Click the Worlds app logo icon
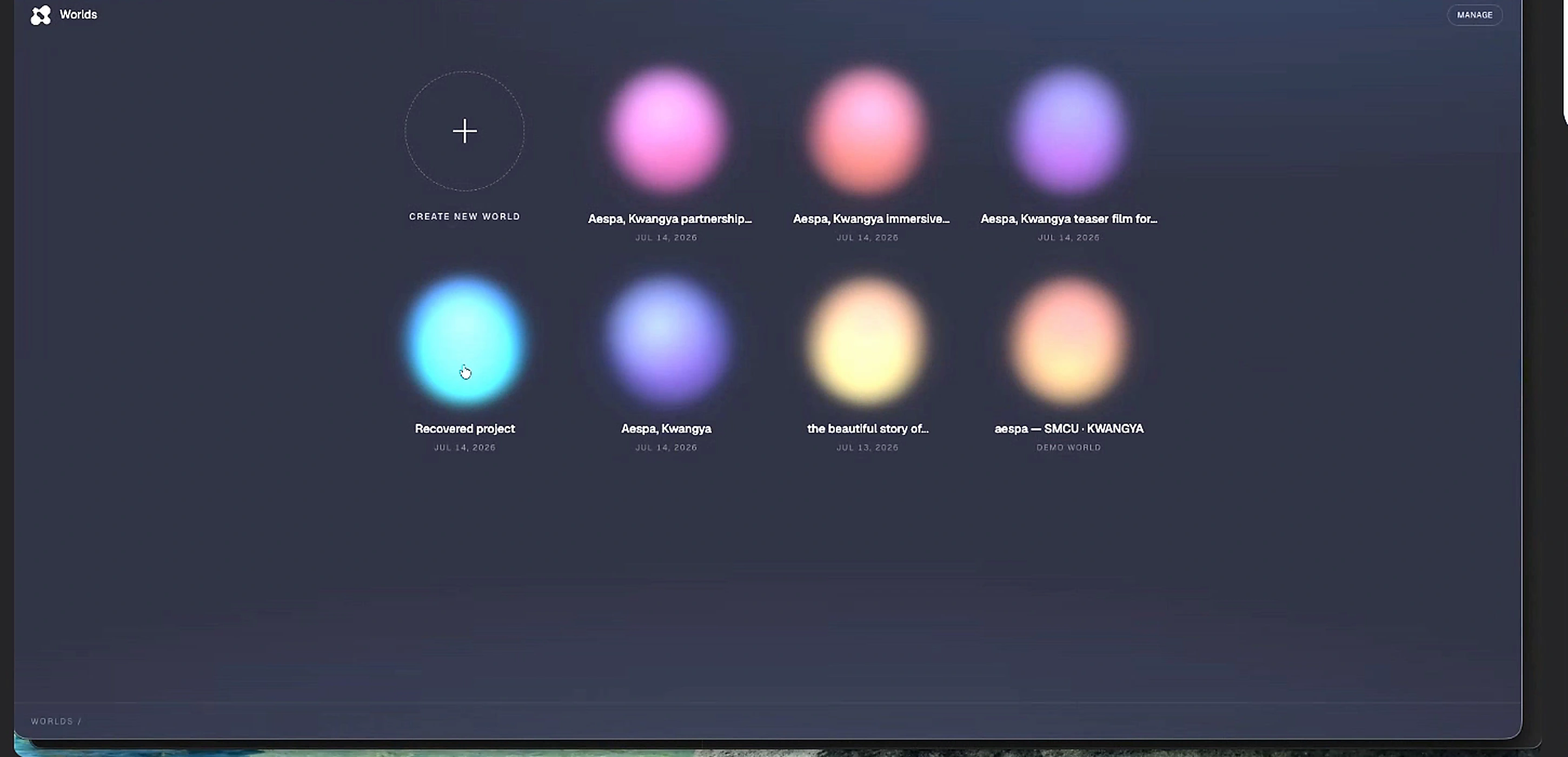 [x=41, y=15]
